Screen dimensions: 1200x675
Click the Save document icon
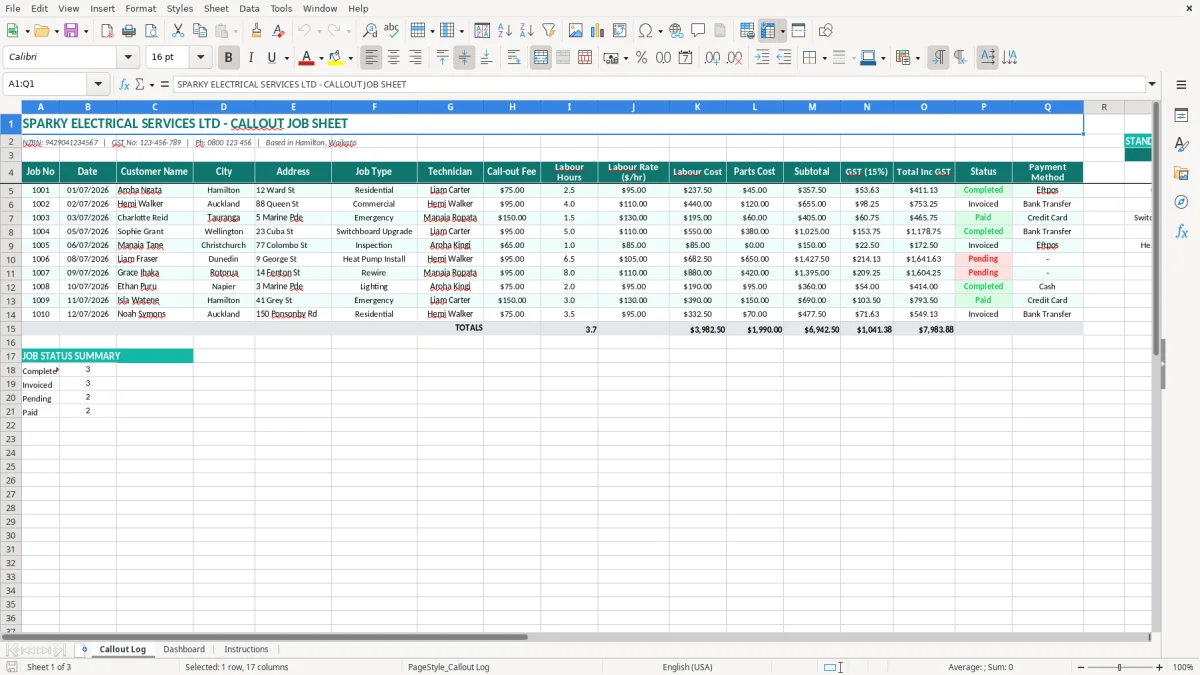click(x=71, y=31)
